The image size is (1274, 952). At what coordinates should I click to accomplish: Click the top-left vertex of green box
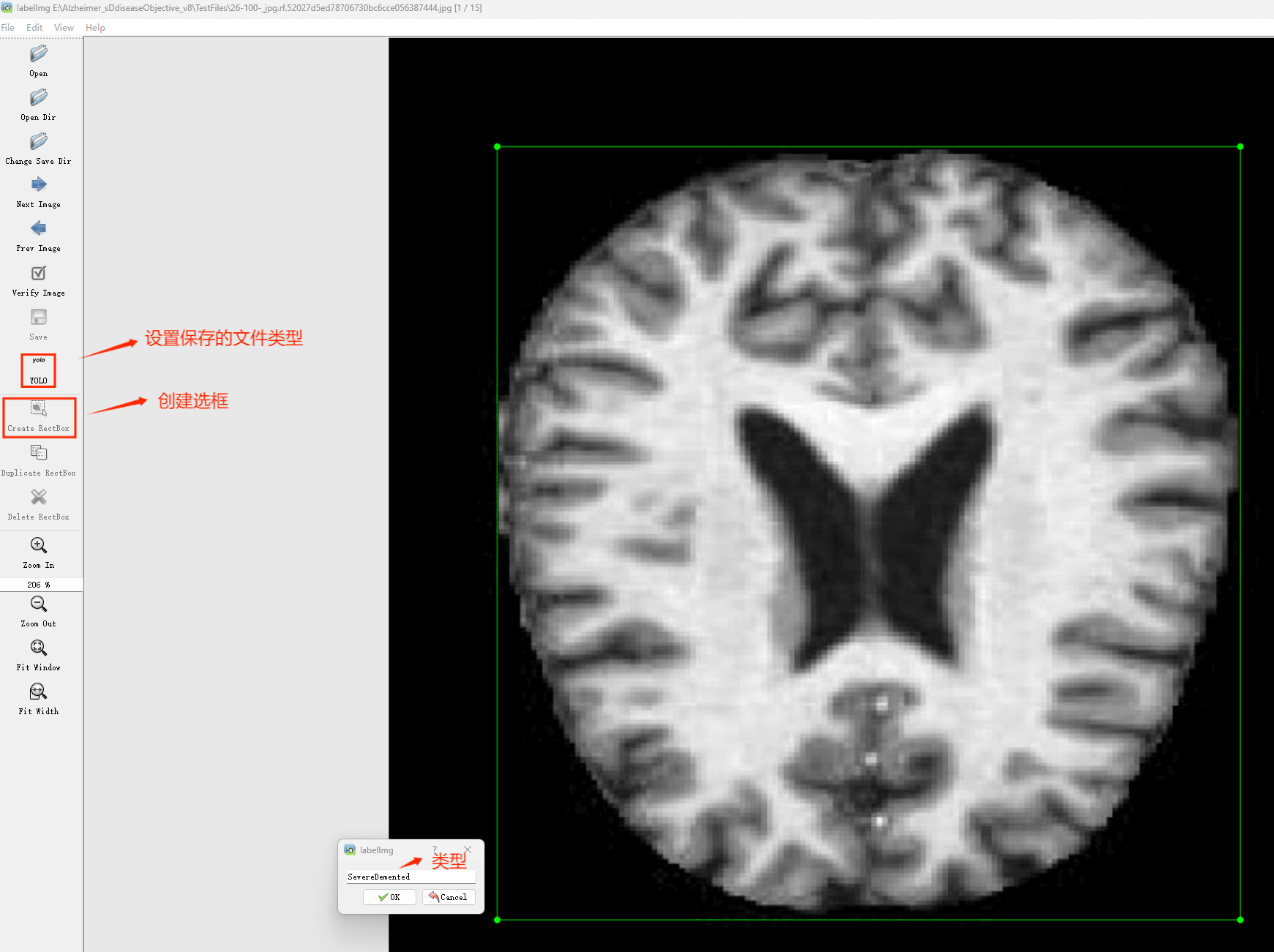point(498,147)
